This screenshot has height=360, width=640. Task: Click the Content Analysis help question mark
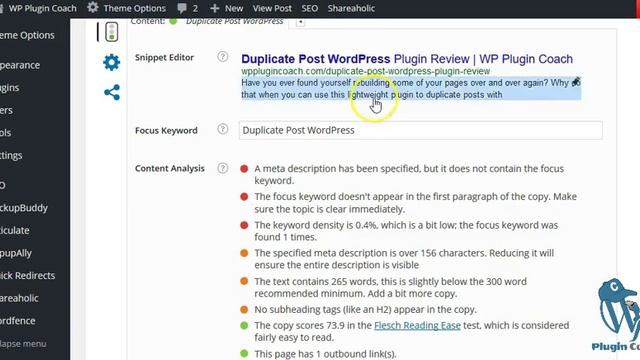tap(222, 168)
